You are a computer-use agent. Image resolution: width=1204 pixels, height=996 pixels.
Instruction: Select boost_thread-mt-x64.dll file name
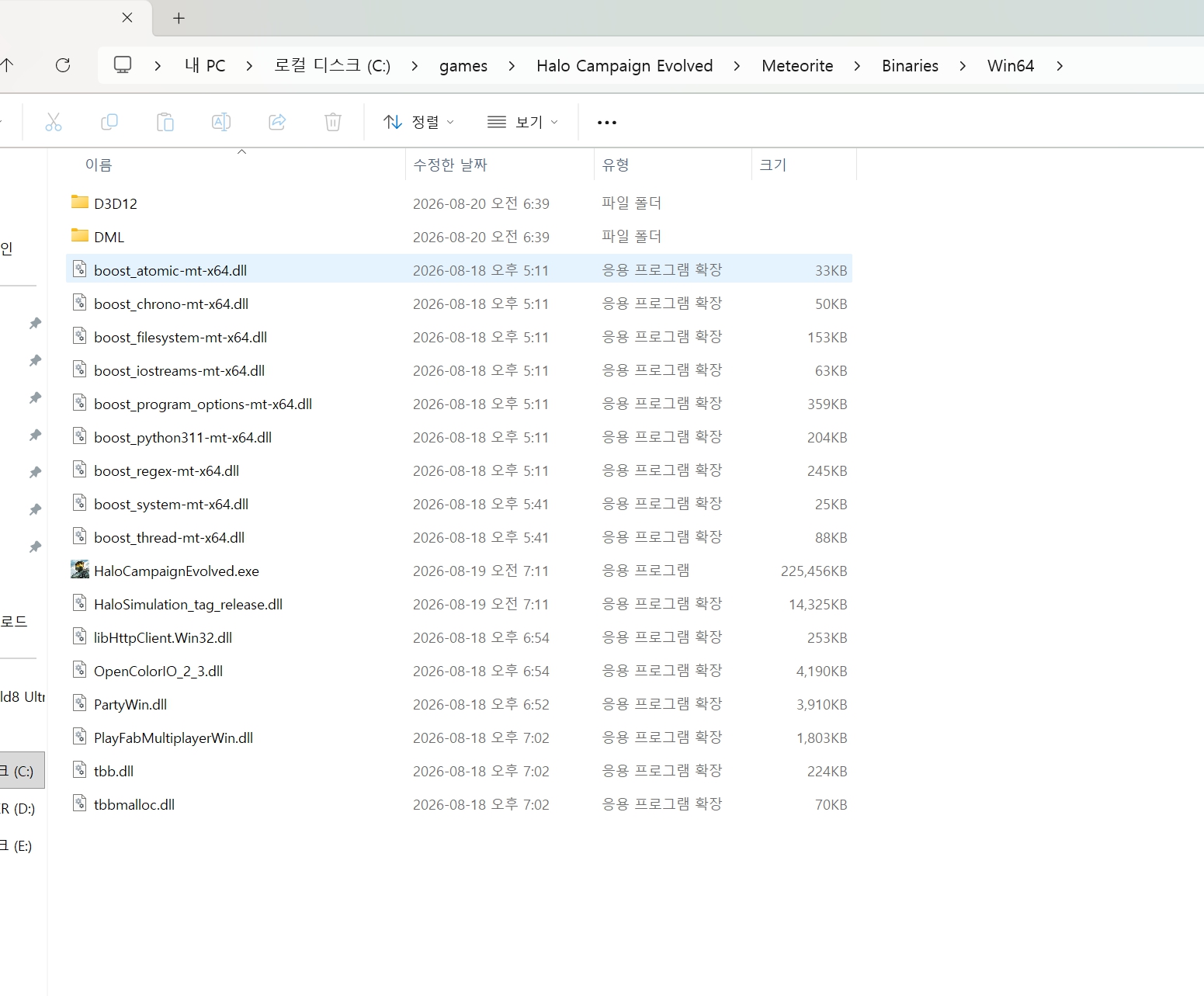click(x=169, y=537)
